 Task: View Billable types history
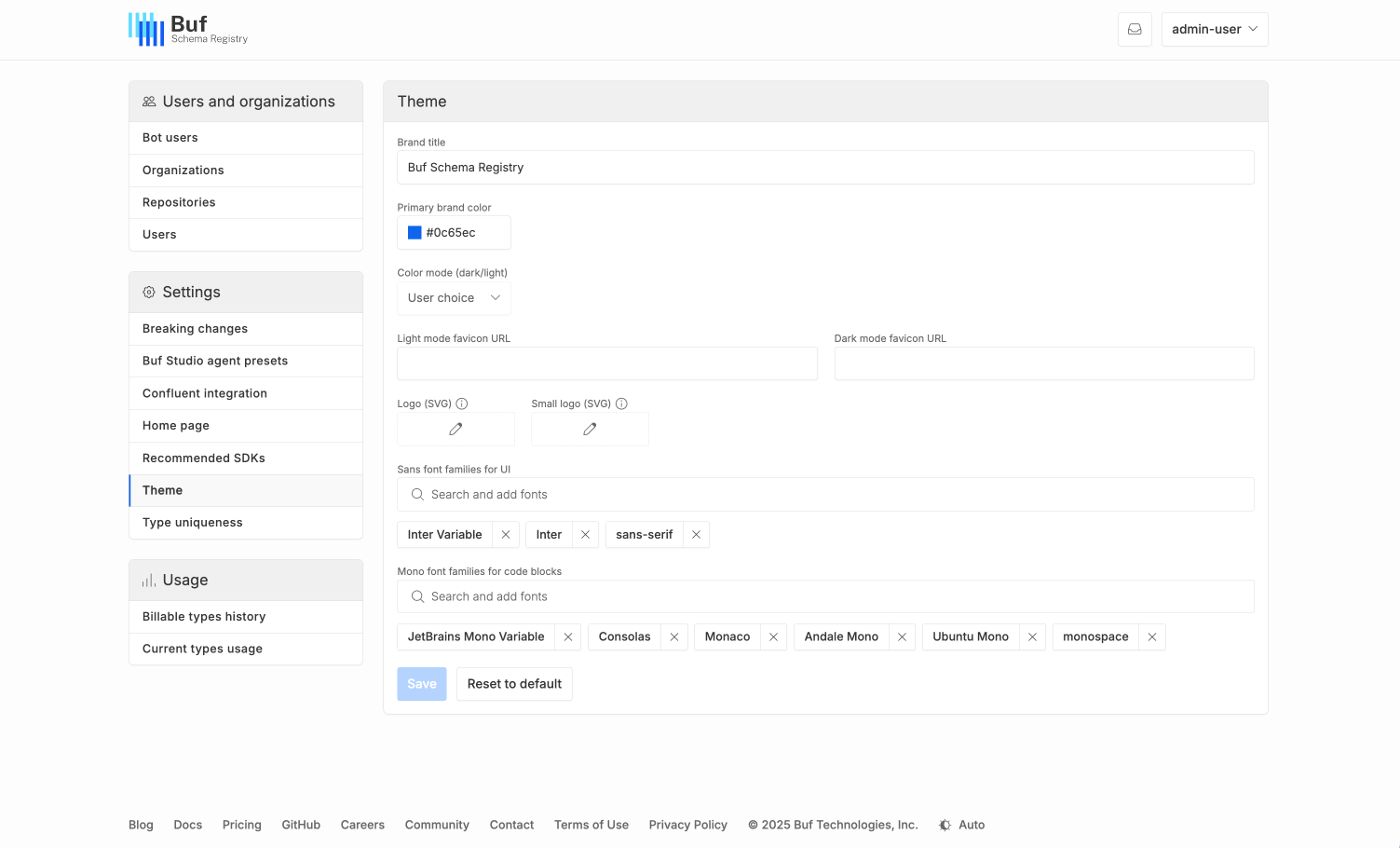click(246, 617)
